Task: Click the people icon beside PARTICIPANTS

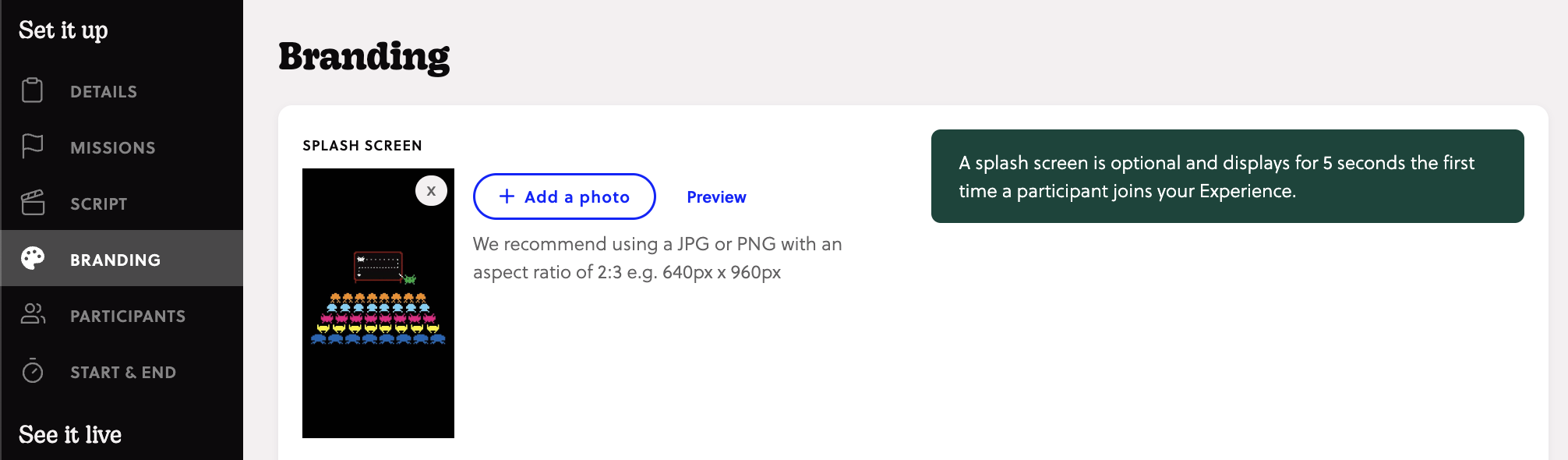Action: coord(31,315)
